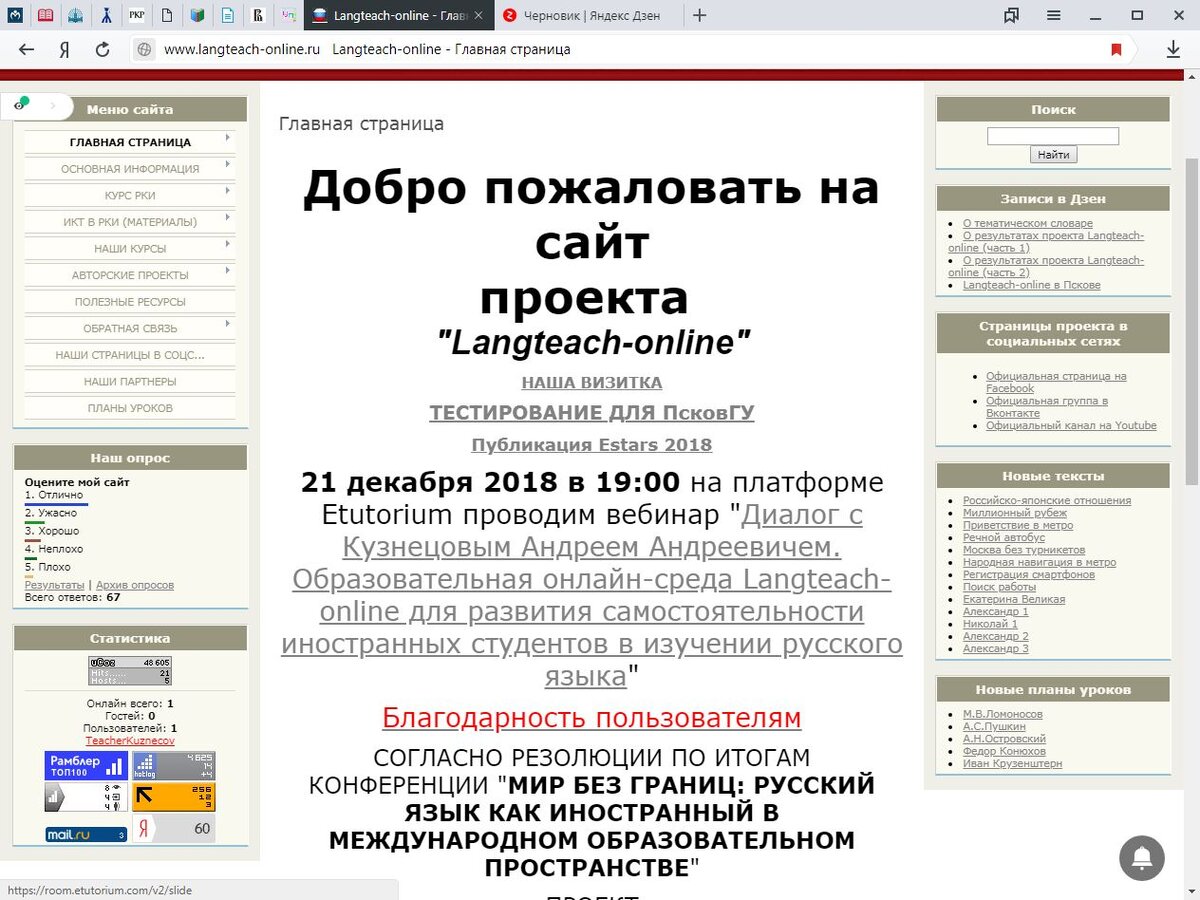Open НАШИ ПАРТНЕРЫ menu item
This screenshot has width=1200, height=900.
130,382
